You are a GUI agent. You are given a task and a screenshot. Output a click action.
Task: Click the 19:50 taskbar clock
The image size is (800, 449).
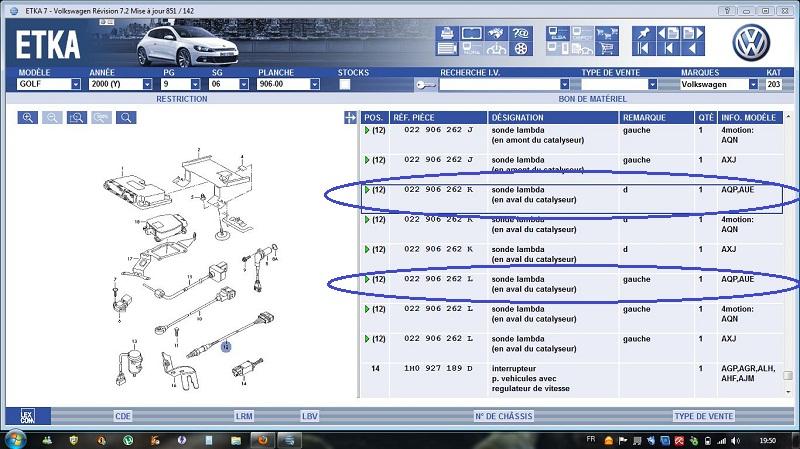tap(767, 440)
